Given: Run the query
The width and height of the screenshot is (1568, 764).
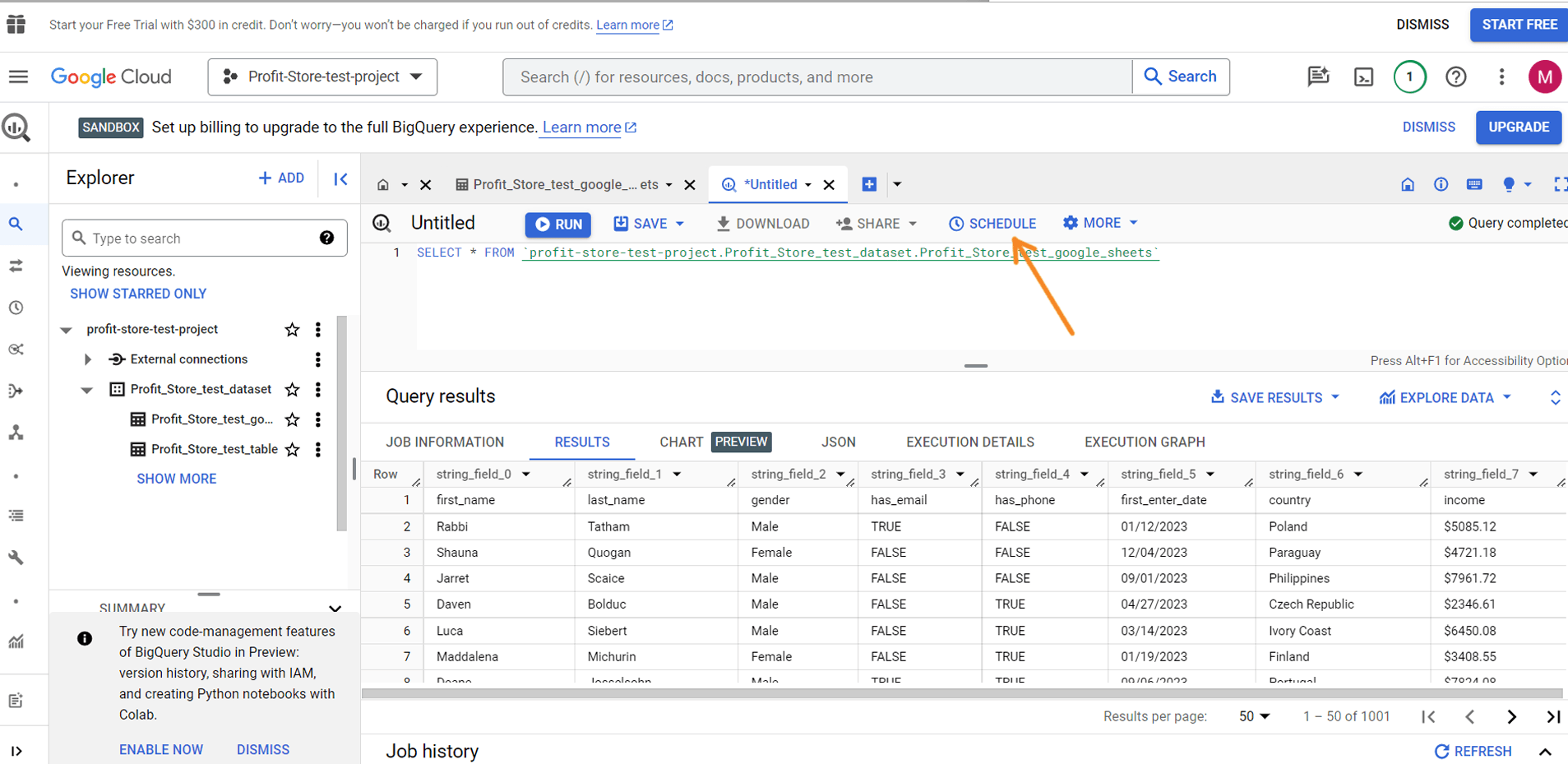Looking at the screenshot, I should tap(558, 224).
